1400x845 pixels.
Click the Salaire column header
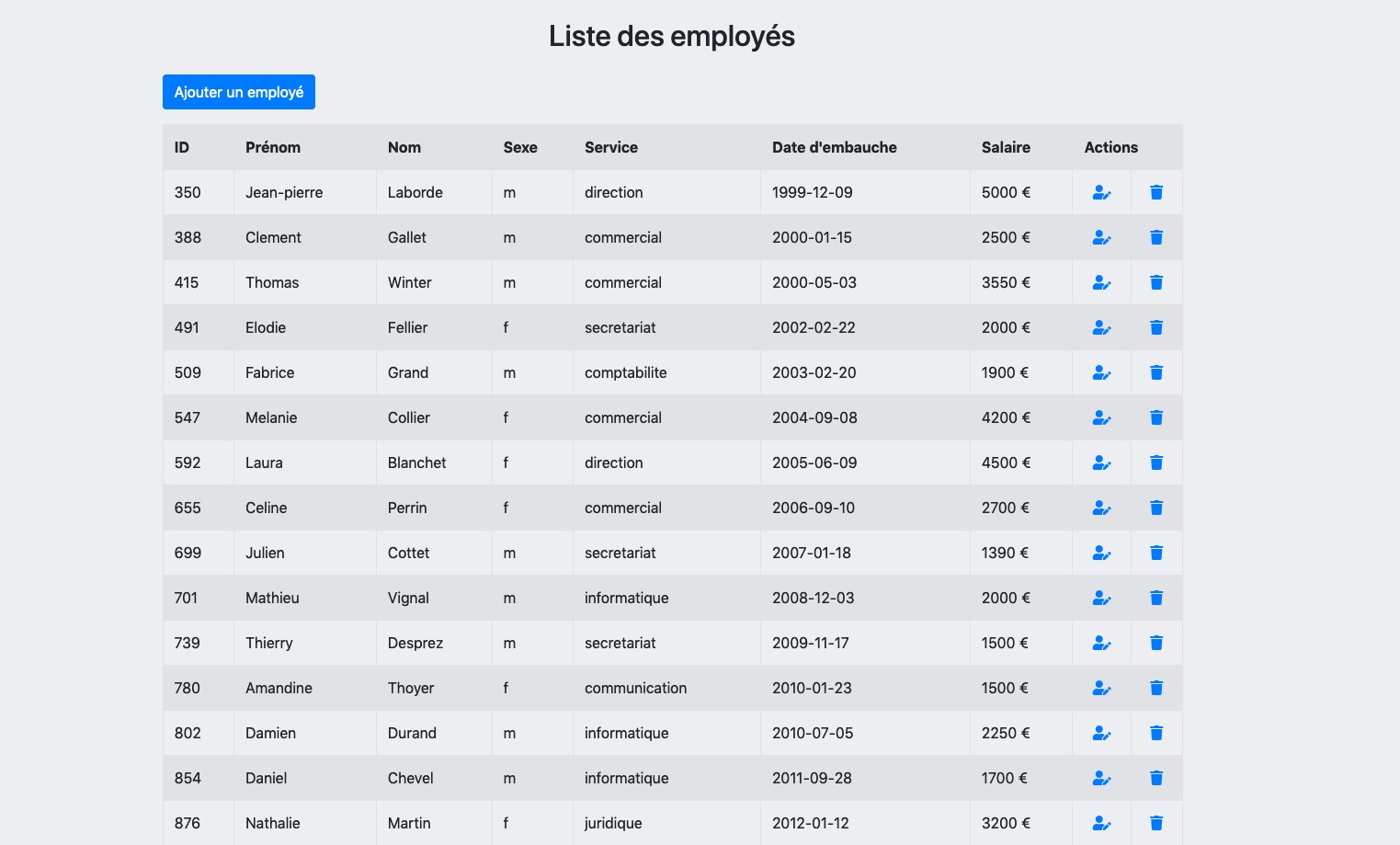[x=1006, y=147]
